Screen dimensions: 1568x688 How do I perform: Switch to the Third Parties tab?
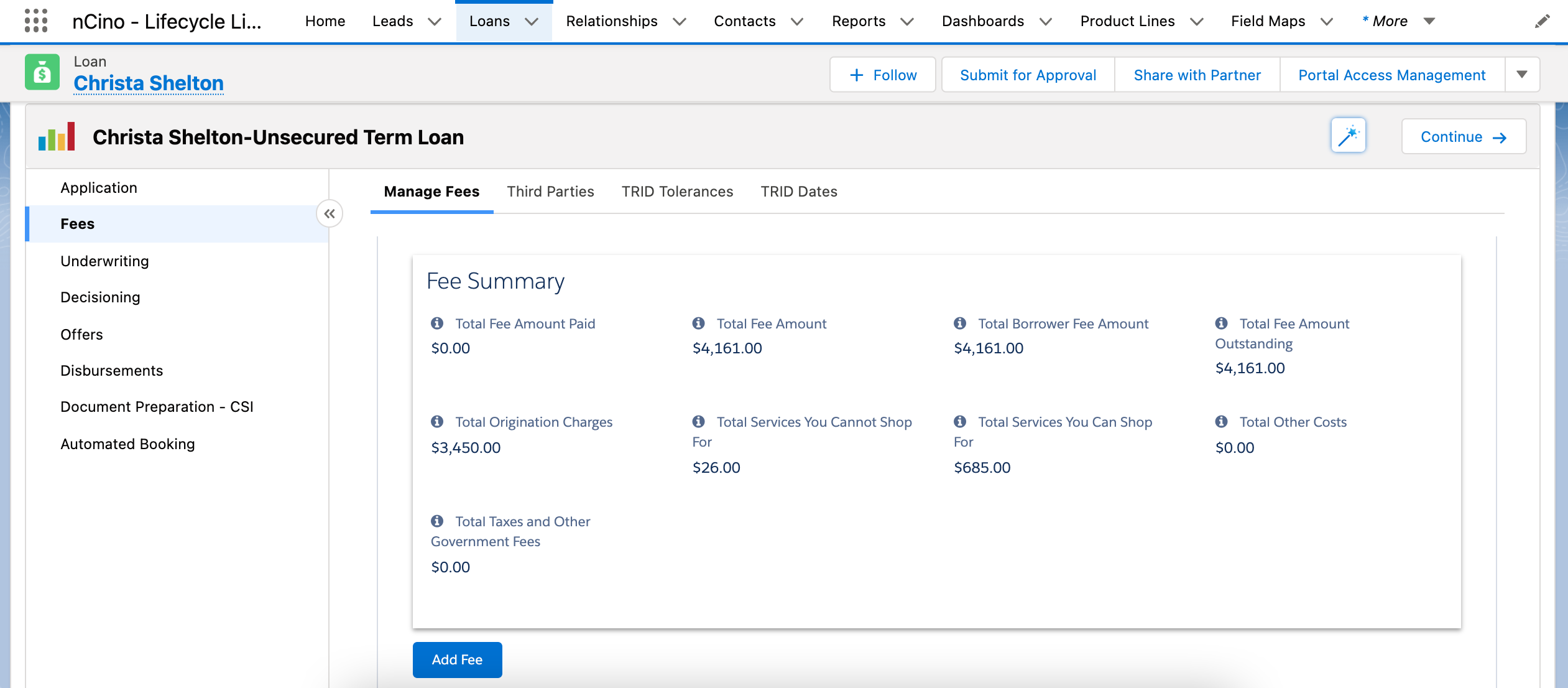[550, 192]
